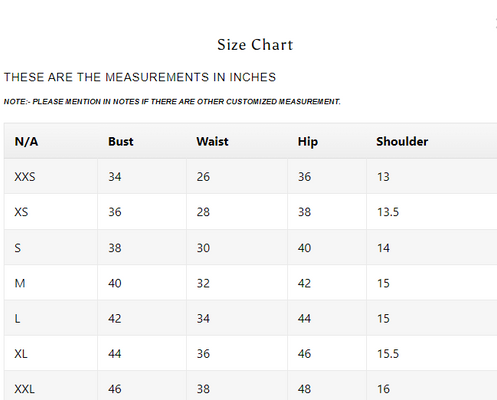The image size is (497, 400).
Task: Click the M size row label
Action: click(20, 283)
